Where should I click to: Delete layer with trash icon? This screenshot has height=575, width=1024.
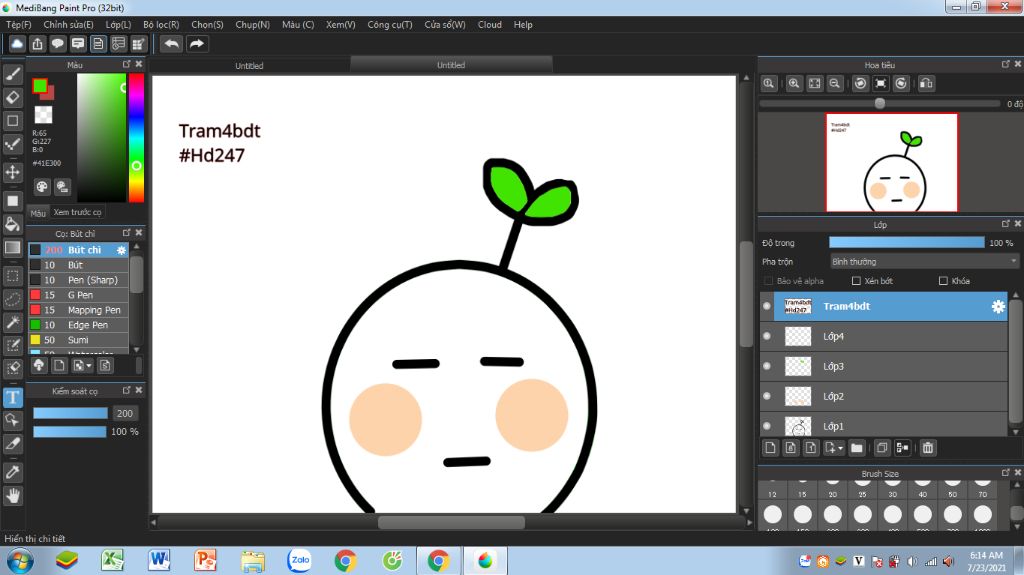click(927, 448)
